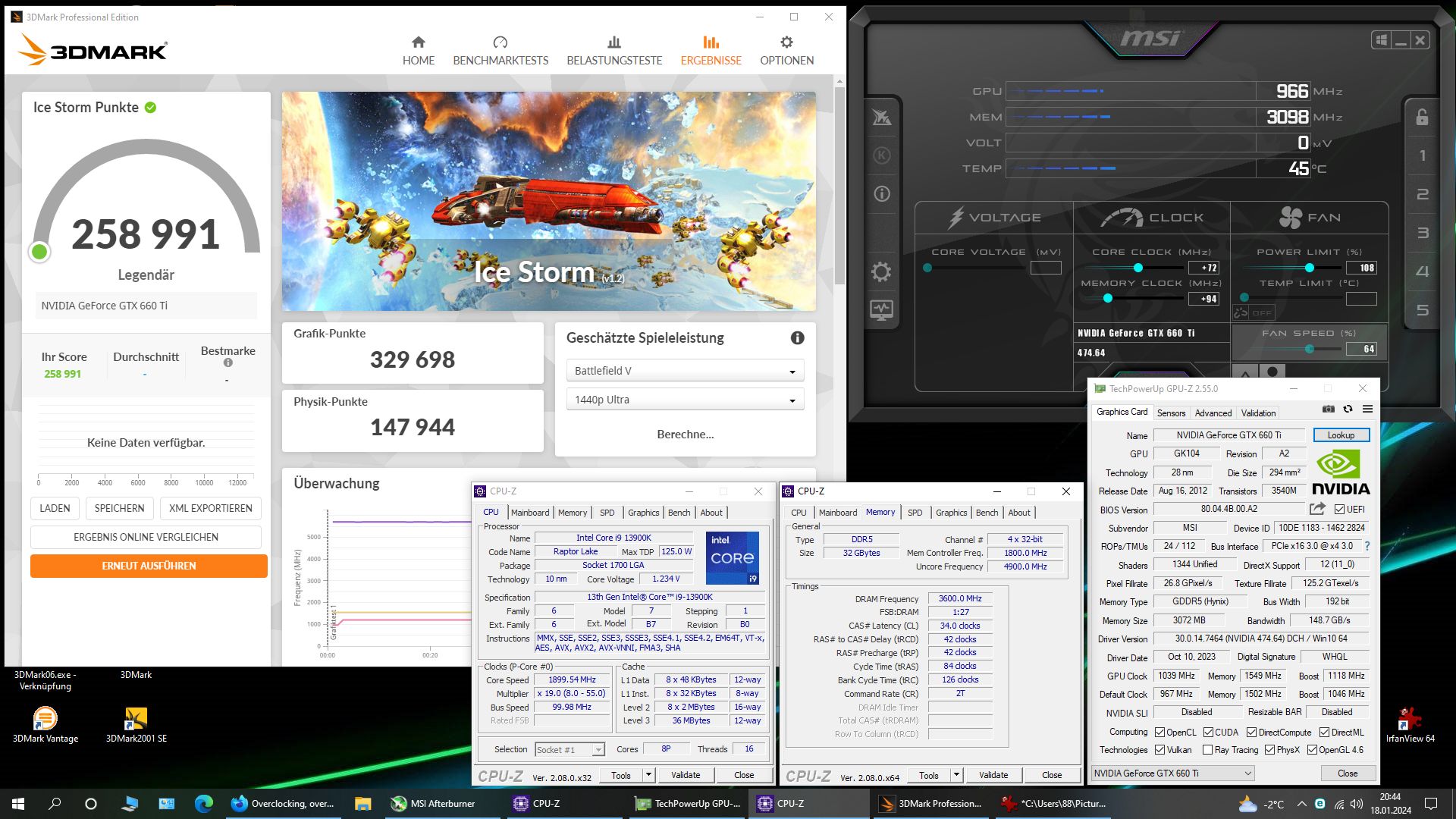Click GPU-Z BIOS export share icon
Image resolution: width=1456 pixels, height=819 pixels.
pyautogui.click(x=1317, y=509)
